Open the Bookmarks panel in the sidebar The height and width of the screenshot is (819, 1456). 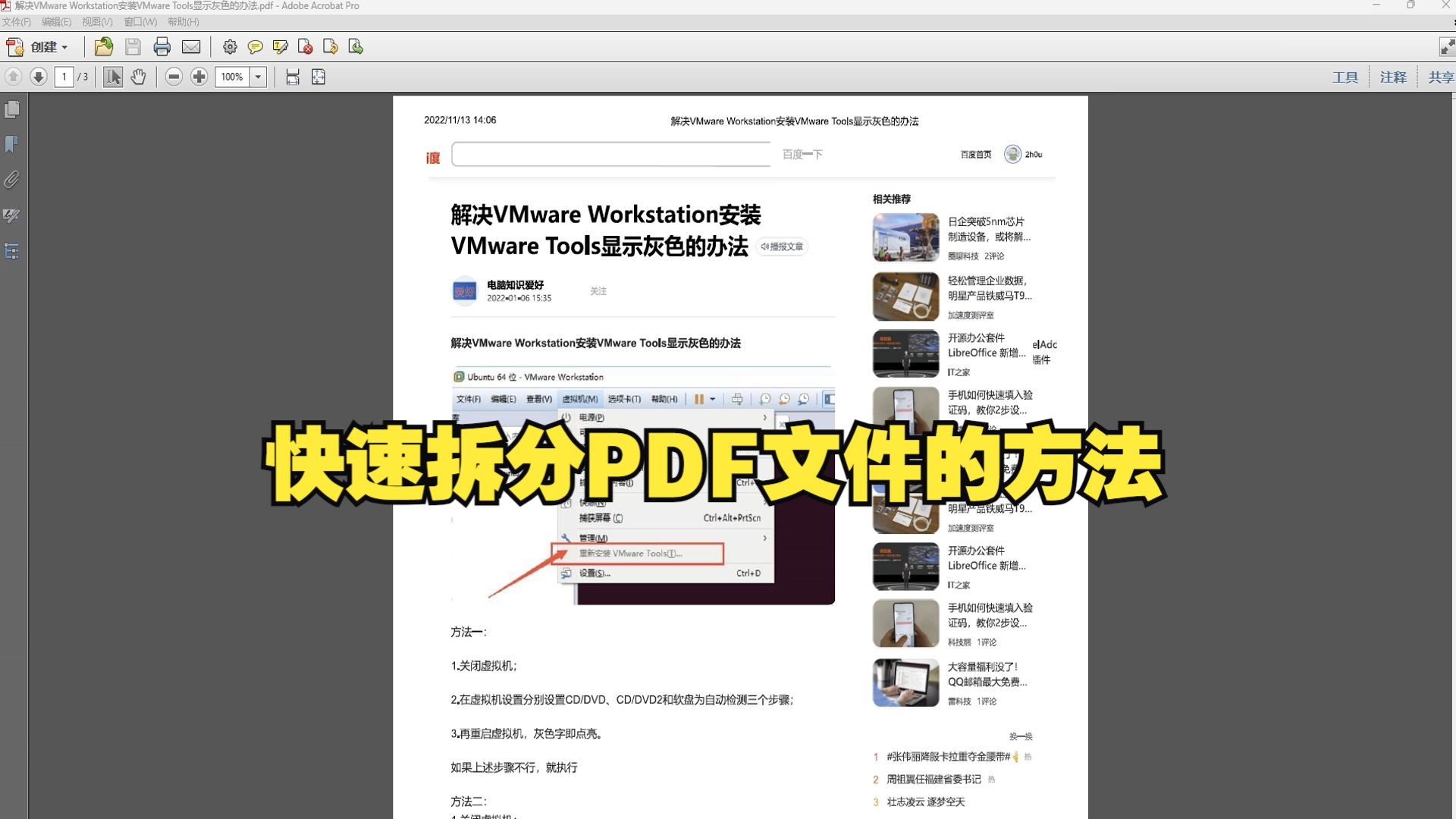(x=12, y=144)
